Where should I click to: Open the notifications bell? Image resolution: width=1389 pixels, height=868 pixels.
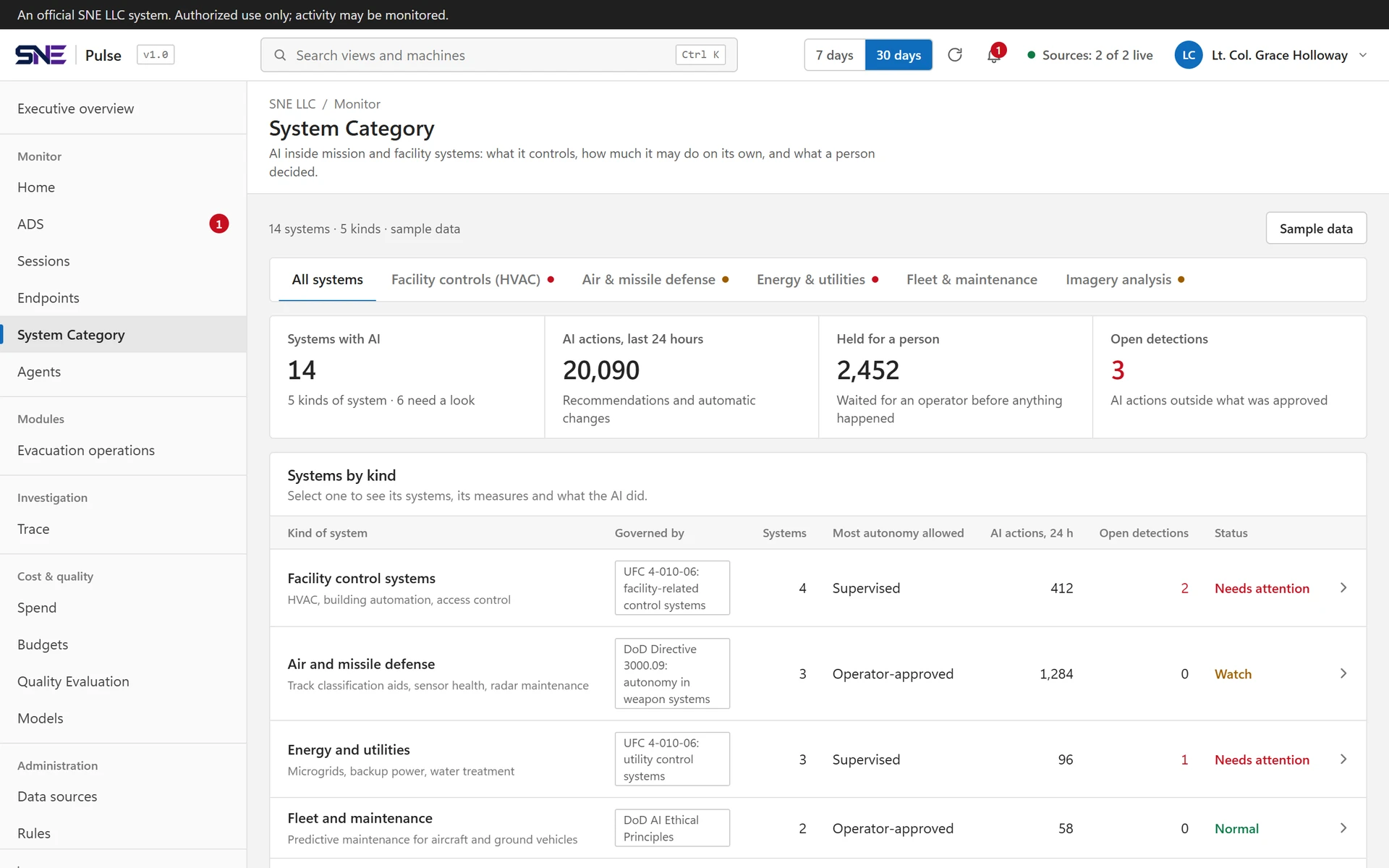994,55
